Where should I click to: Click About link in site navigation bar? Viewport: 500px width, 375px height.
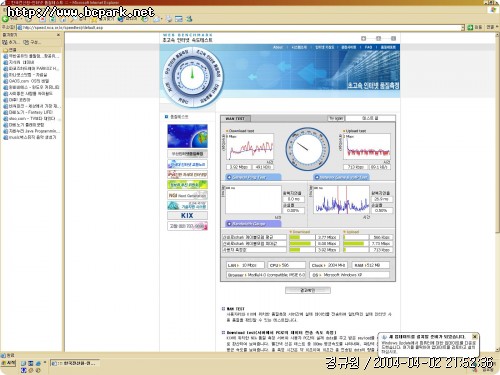tap(278, 47)
